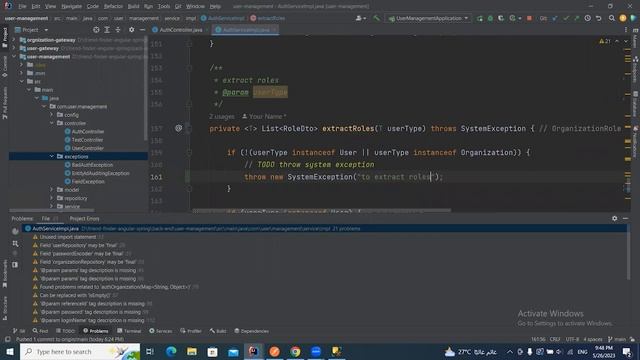Click Collapse All icon in Project panel
Image resolution: width=640 pixels, height=360 pixels.
coord(118,30)
